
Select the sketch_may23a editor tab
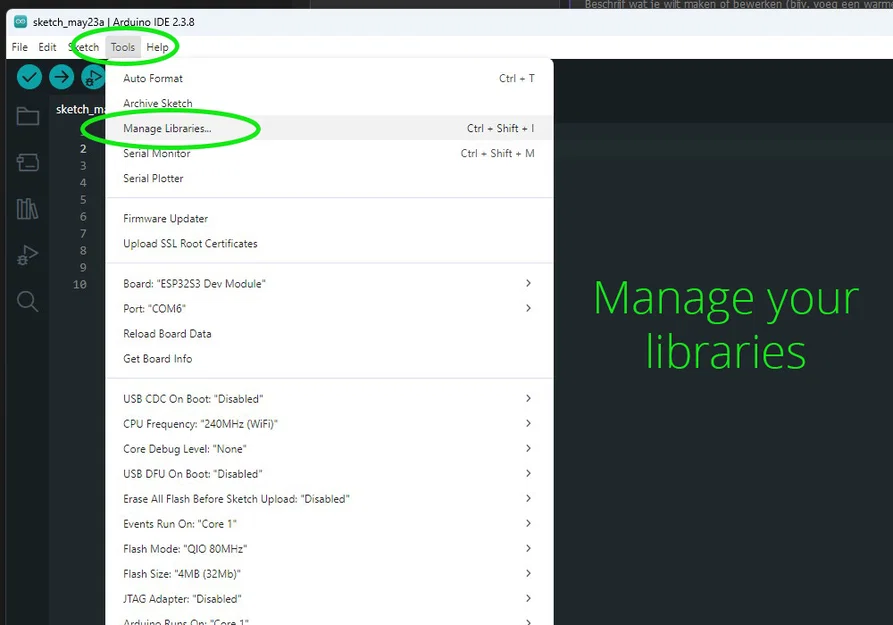80,109
